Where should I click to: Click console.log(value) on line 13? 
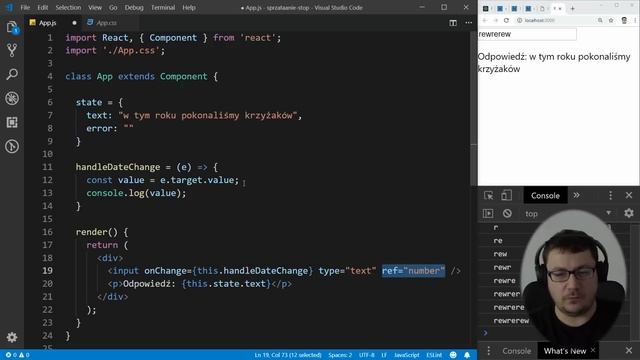tap(136, 193)
